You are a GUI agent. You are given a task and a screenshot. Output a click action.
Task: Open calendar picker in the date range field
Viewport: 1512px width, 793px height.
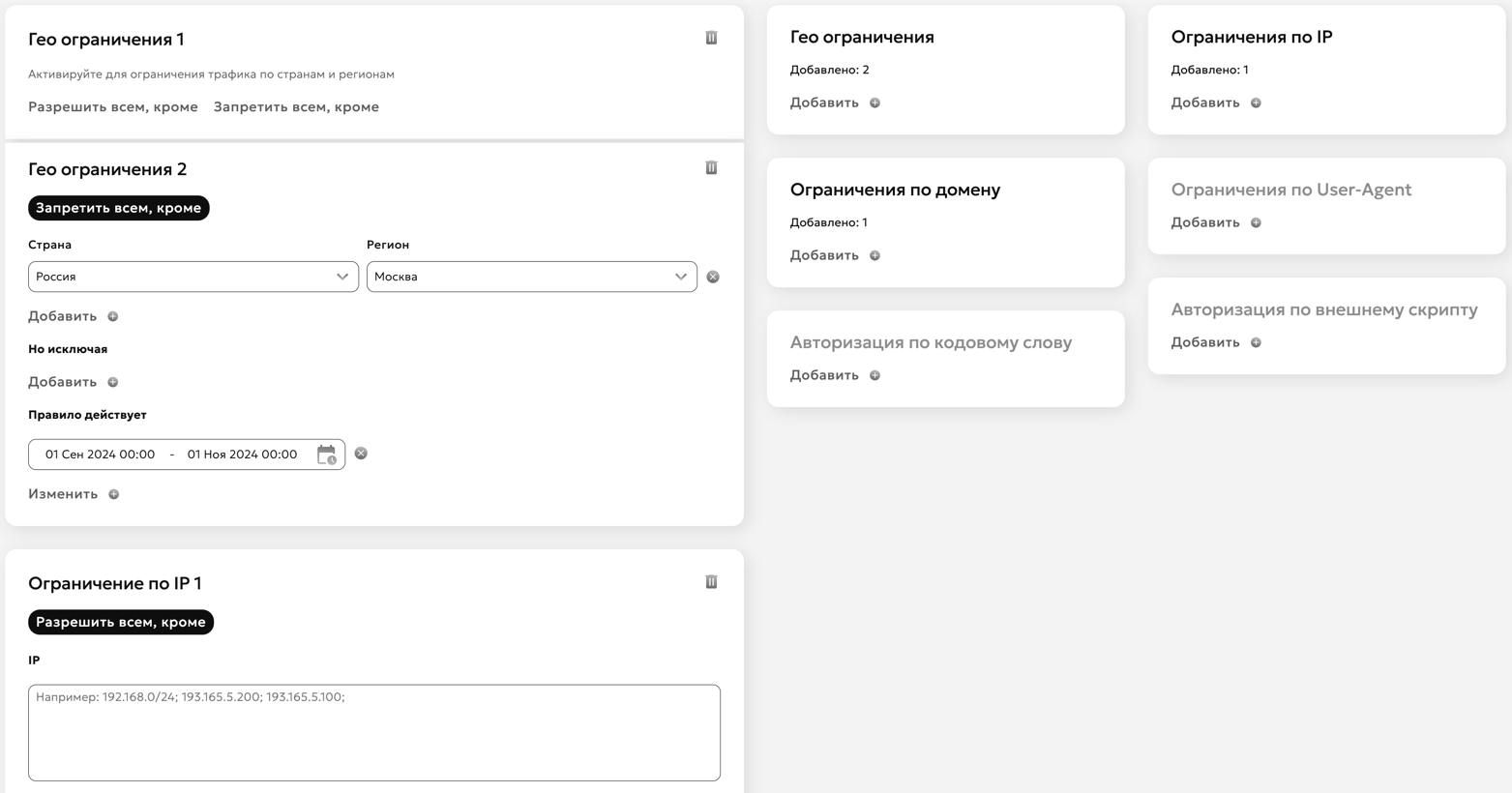coord(326,455)
